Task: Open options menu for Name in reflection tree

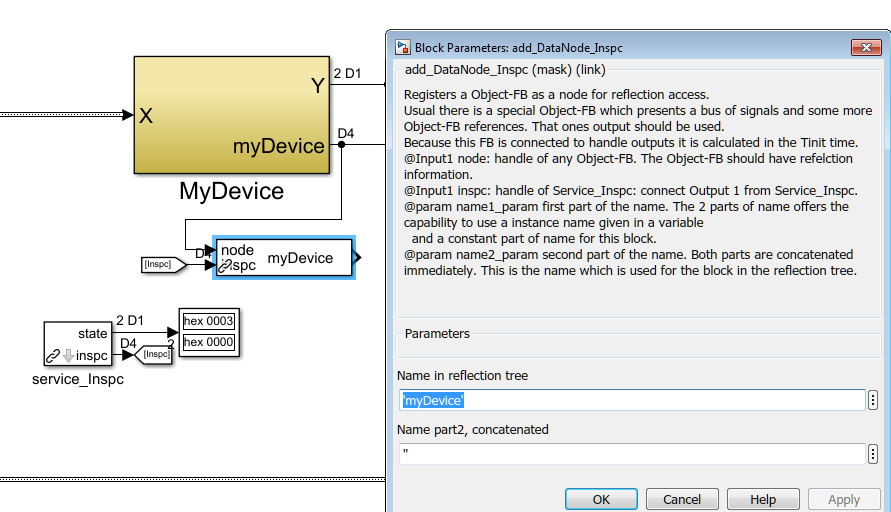Action: [x=873, y=400]
